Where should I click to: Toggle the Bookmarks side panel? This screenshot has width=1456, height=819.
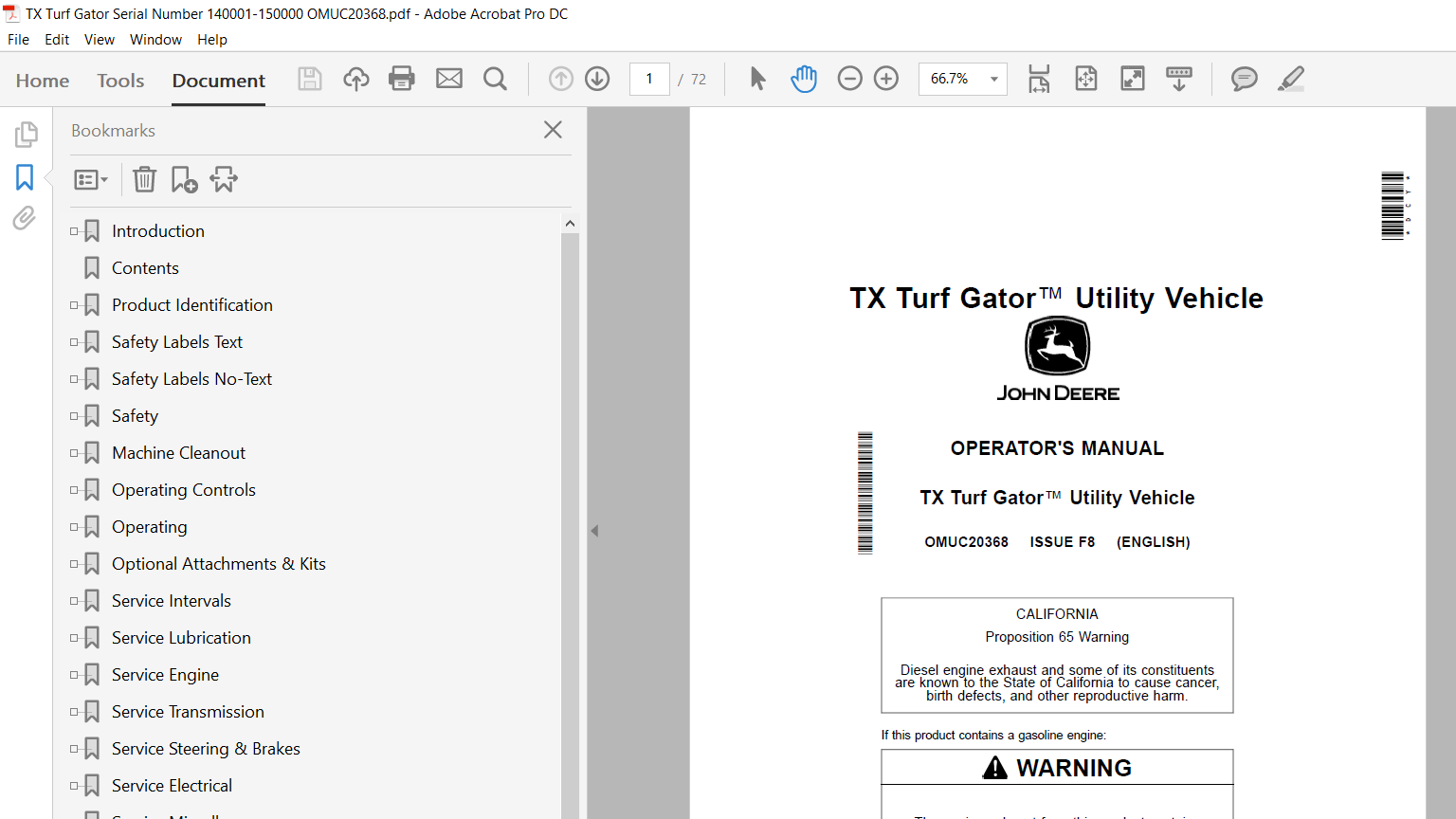tap(25, 177)
